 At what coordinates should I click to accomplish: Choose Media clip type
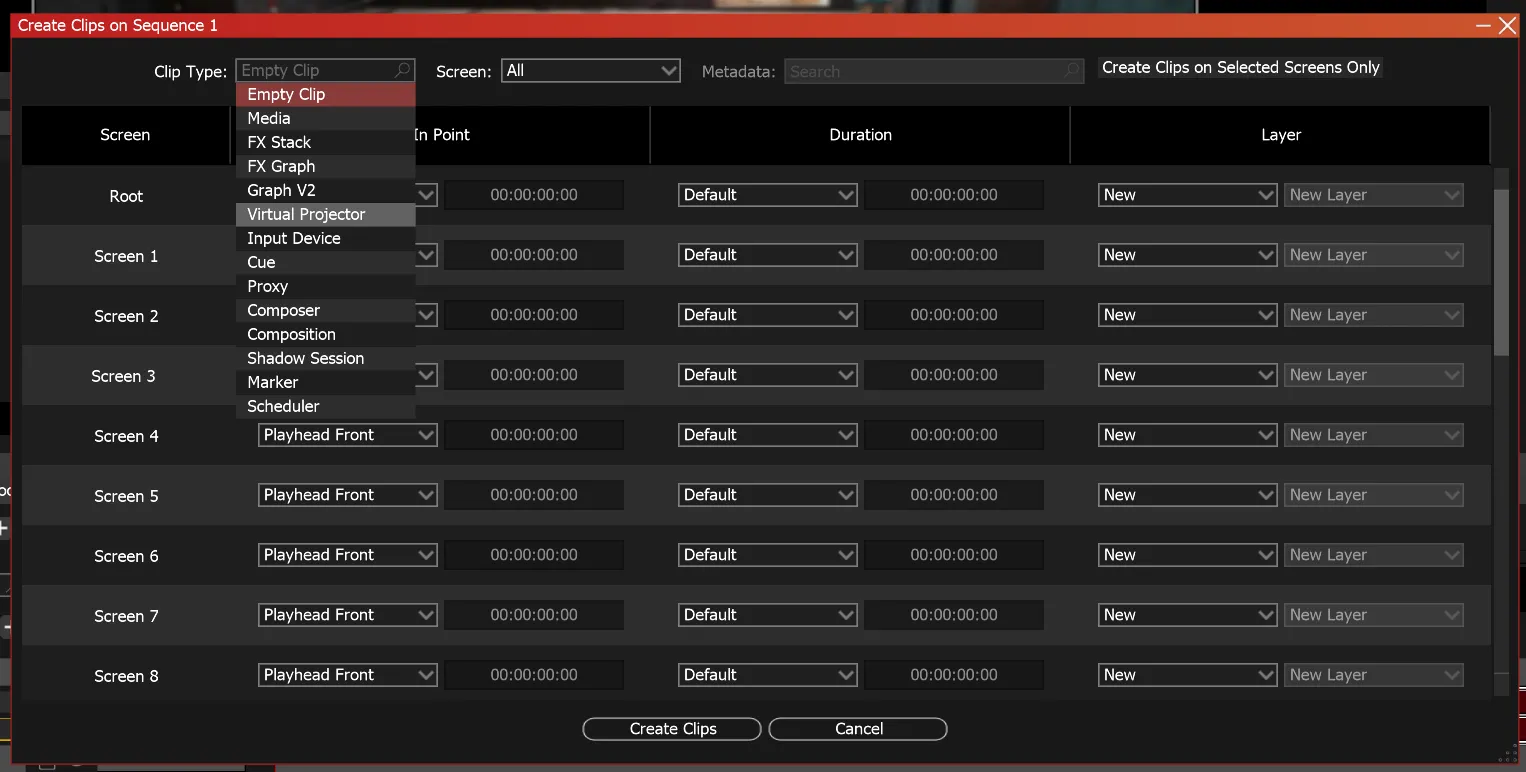tap(325, 118)
